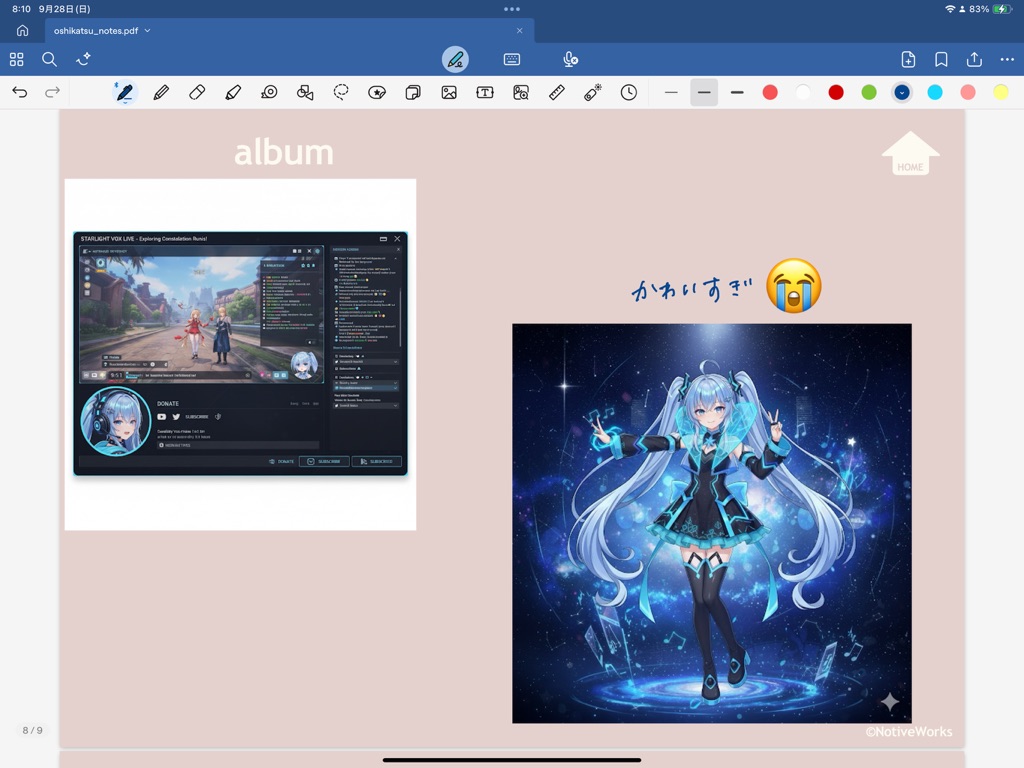This screenshot has height=768, width=1024.
Task: Pick the laser pointer tool
Action: click(593, 93)
